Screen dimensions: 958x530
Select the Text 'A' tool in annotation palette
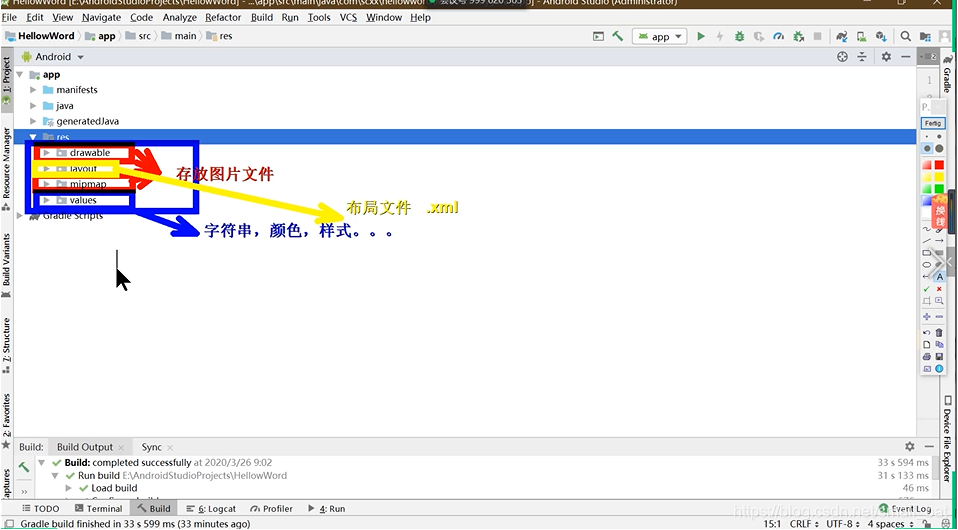pos(940,277)
